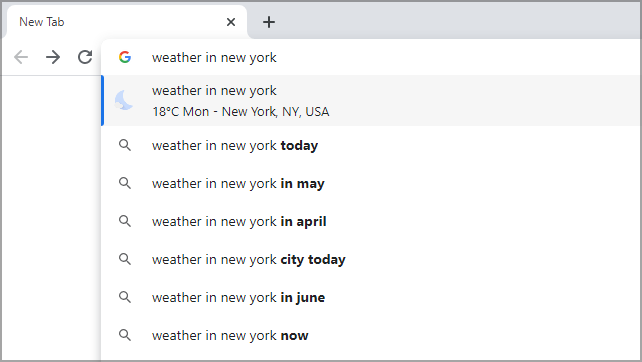
Task: Click the back navigation arrow
Action: 21,57
